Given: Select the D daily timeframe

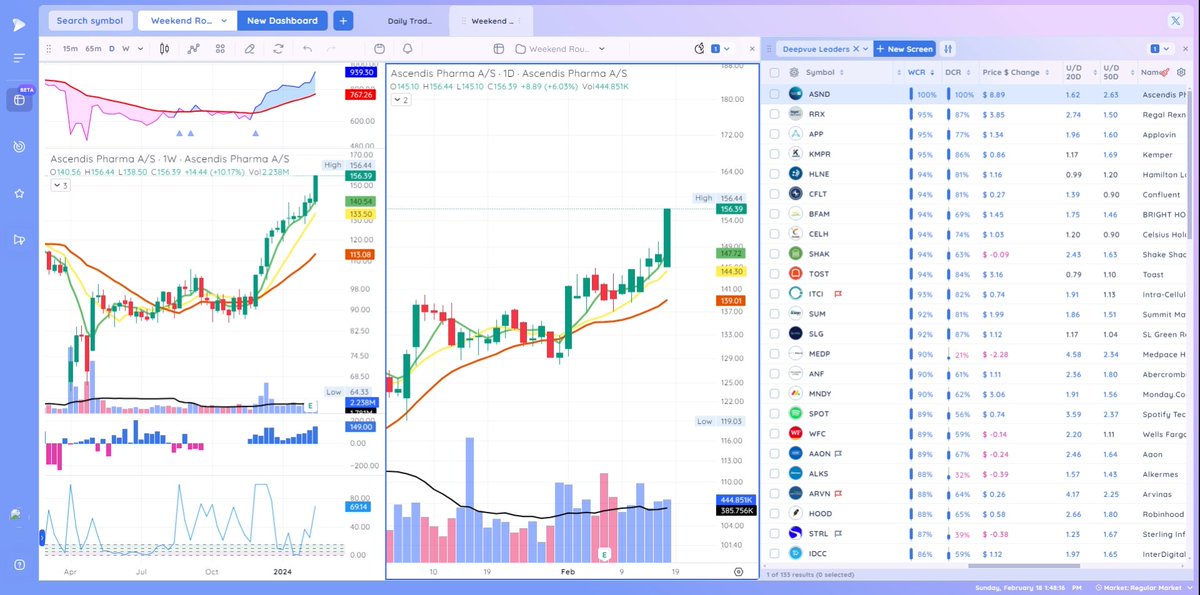Looking at the screenshot, I should (x=112, y=48).
